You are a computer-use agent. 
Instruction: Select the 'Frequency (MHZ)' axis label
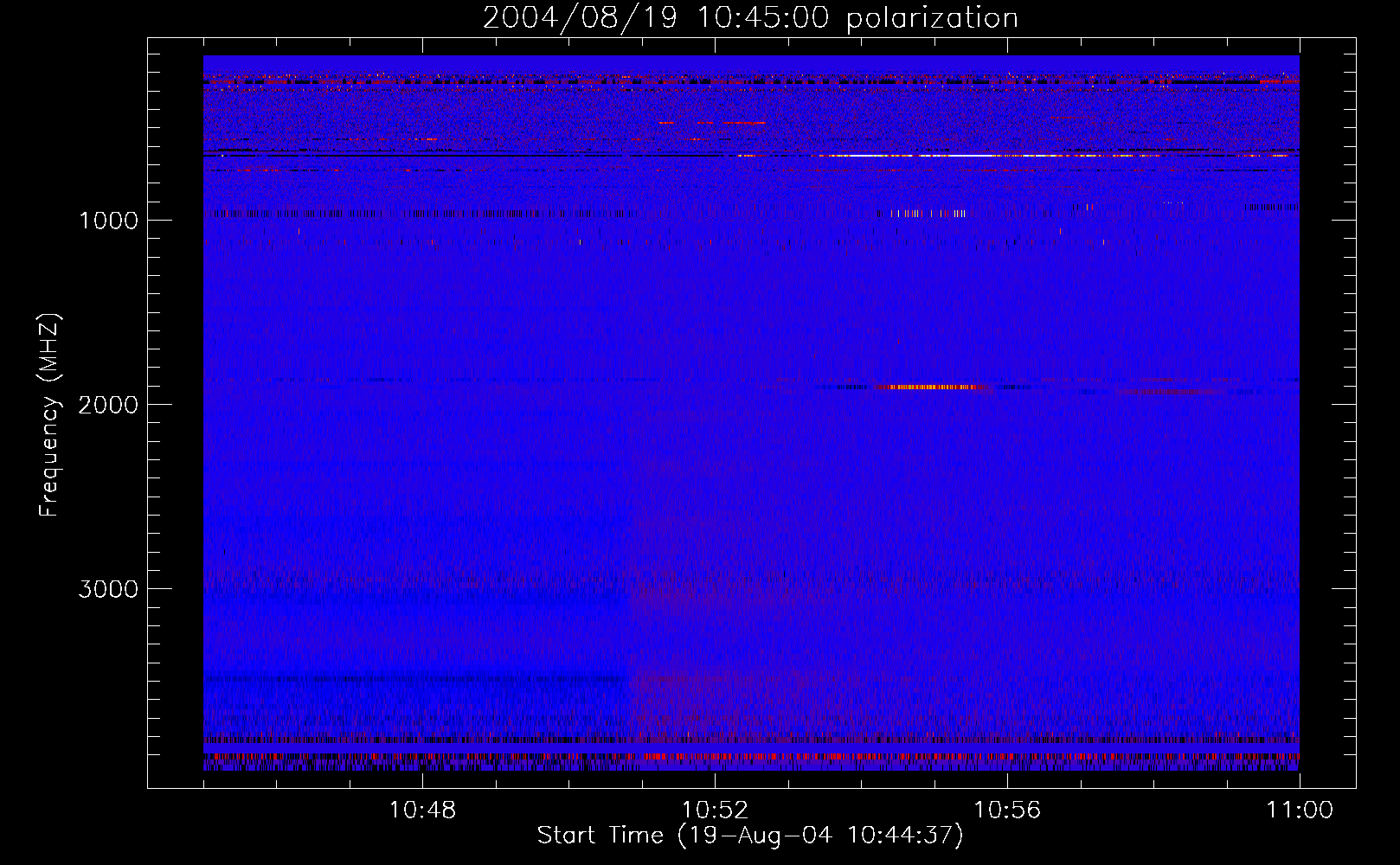point(50,415)
